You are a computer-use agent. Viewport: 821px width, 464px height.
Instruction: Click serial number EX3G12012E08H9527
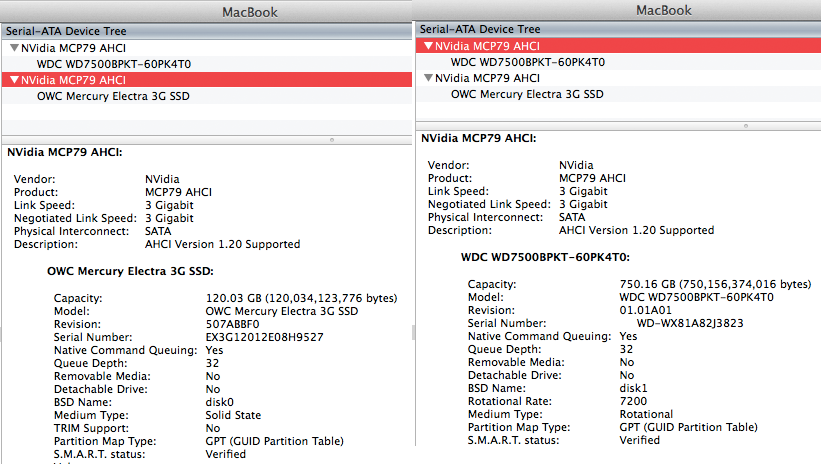[x=264, y=337]
